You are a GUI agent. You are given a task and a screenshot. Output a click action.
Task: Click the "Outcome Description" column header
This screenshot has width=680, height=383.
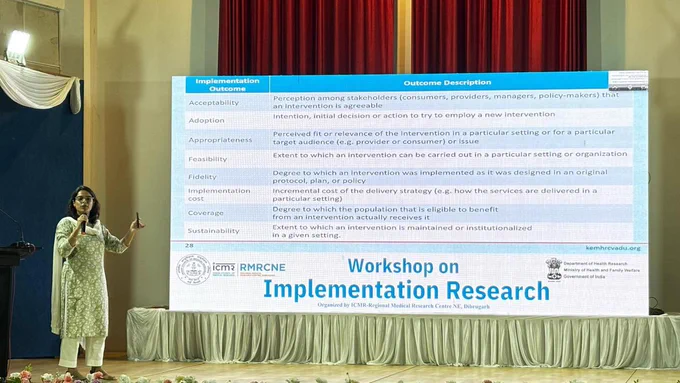tap(447, 82)
